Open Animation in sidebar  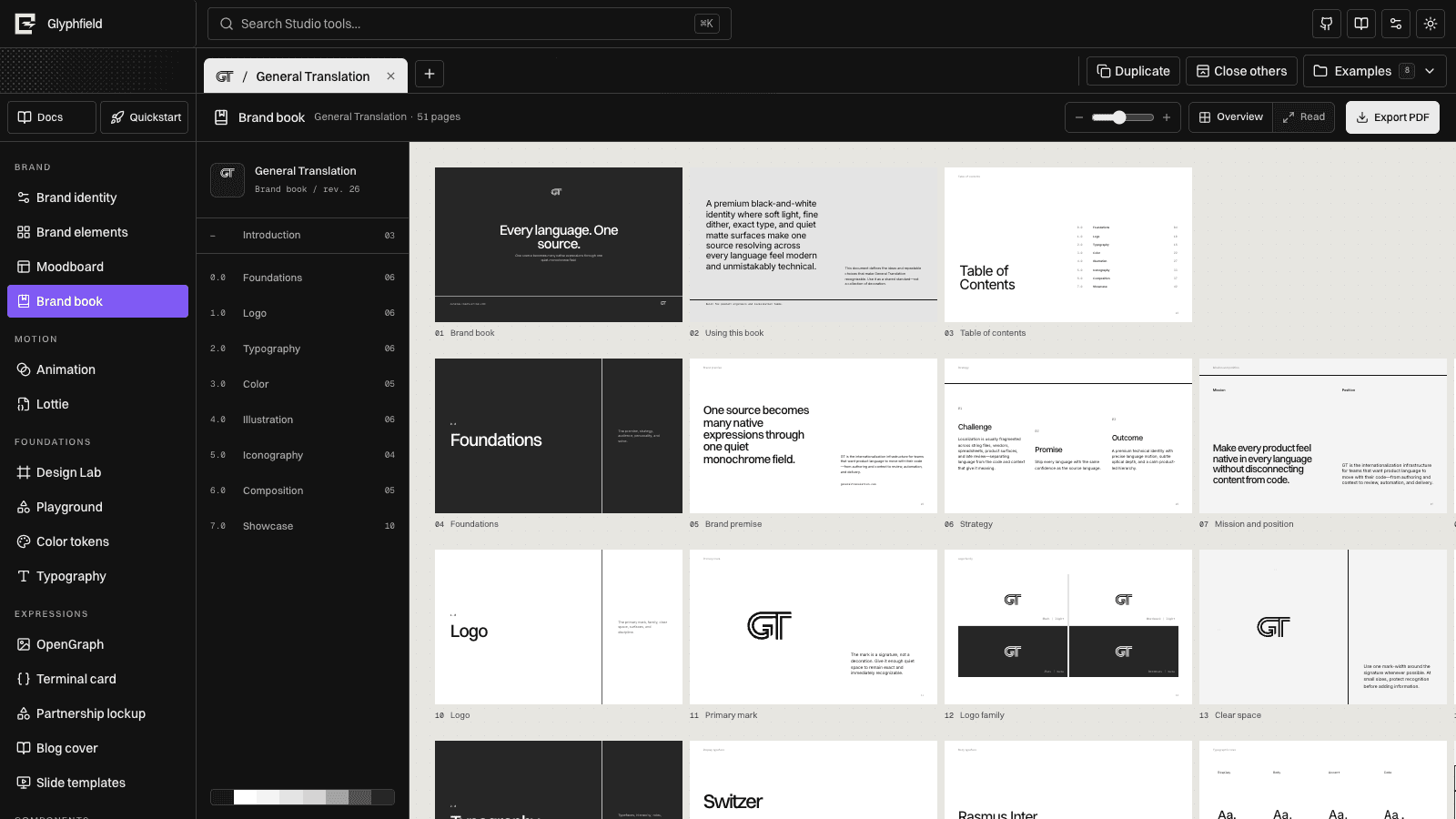pyautogui.click(x=98, y=369)
